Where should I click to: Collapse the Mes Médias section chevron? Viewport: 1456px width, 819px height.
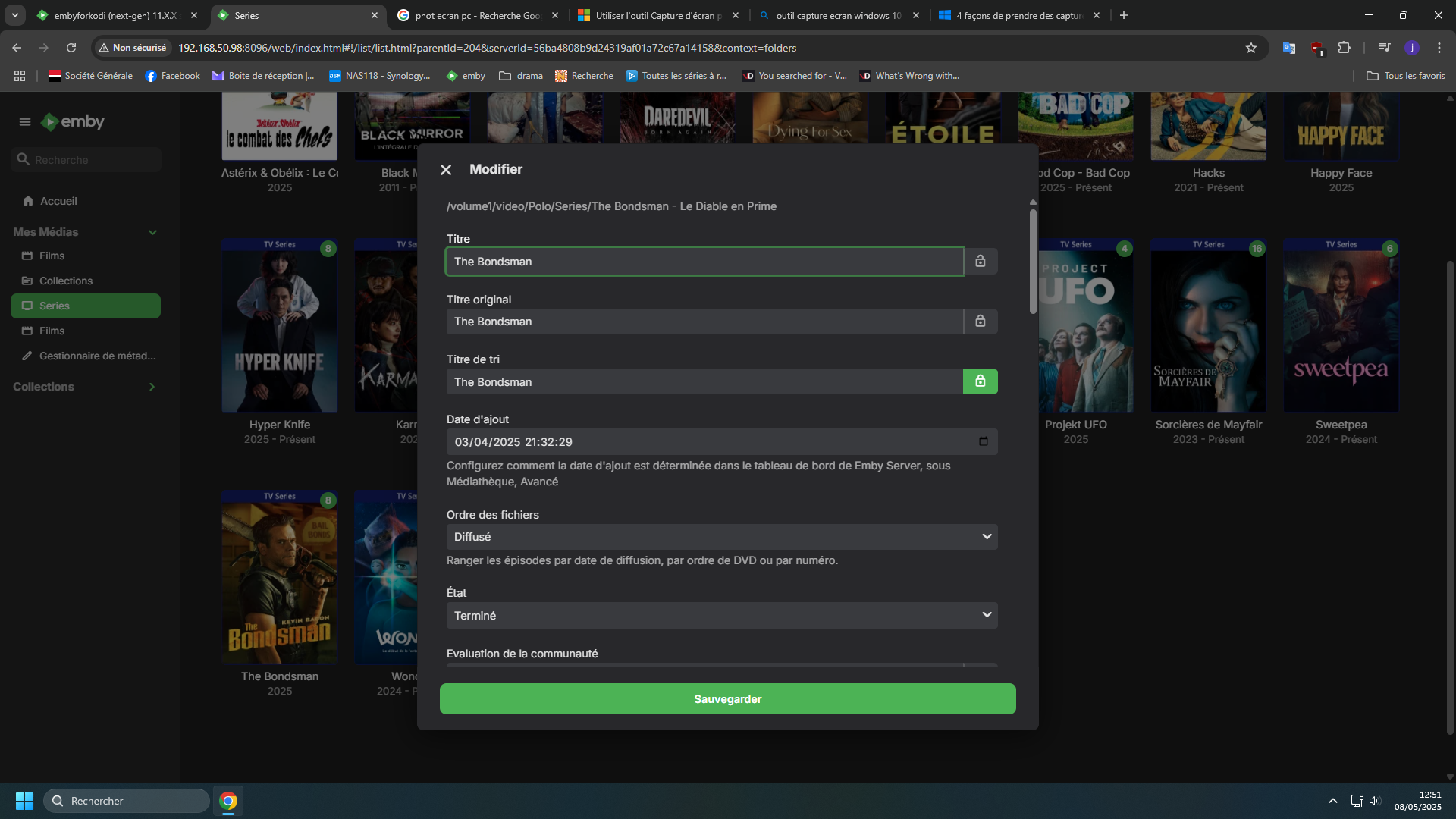coord(152,232)
